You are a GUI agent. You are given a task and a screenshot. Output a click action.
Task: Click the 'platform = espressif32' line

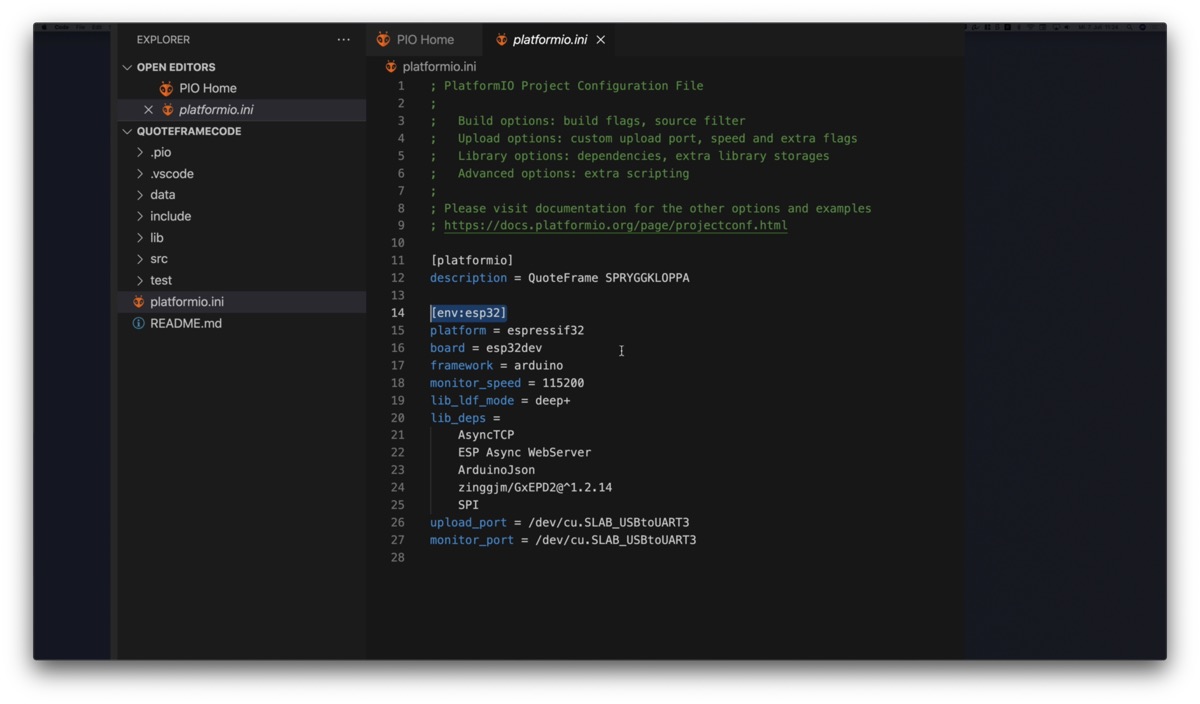point(507,330)
